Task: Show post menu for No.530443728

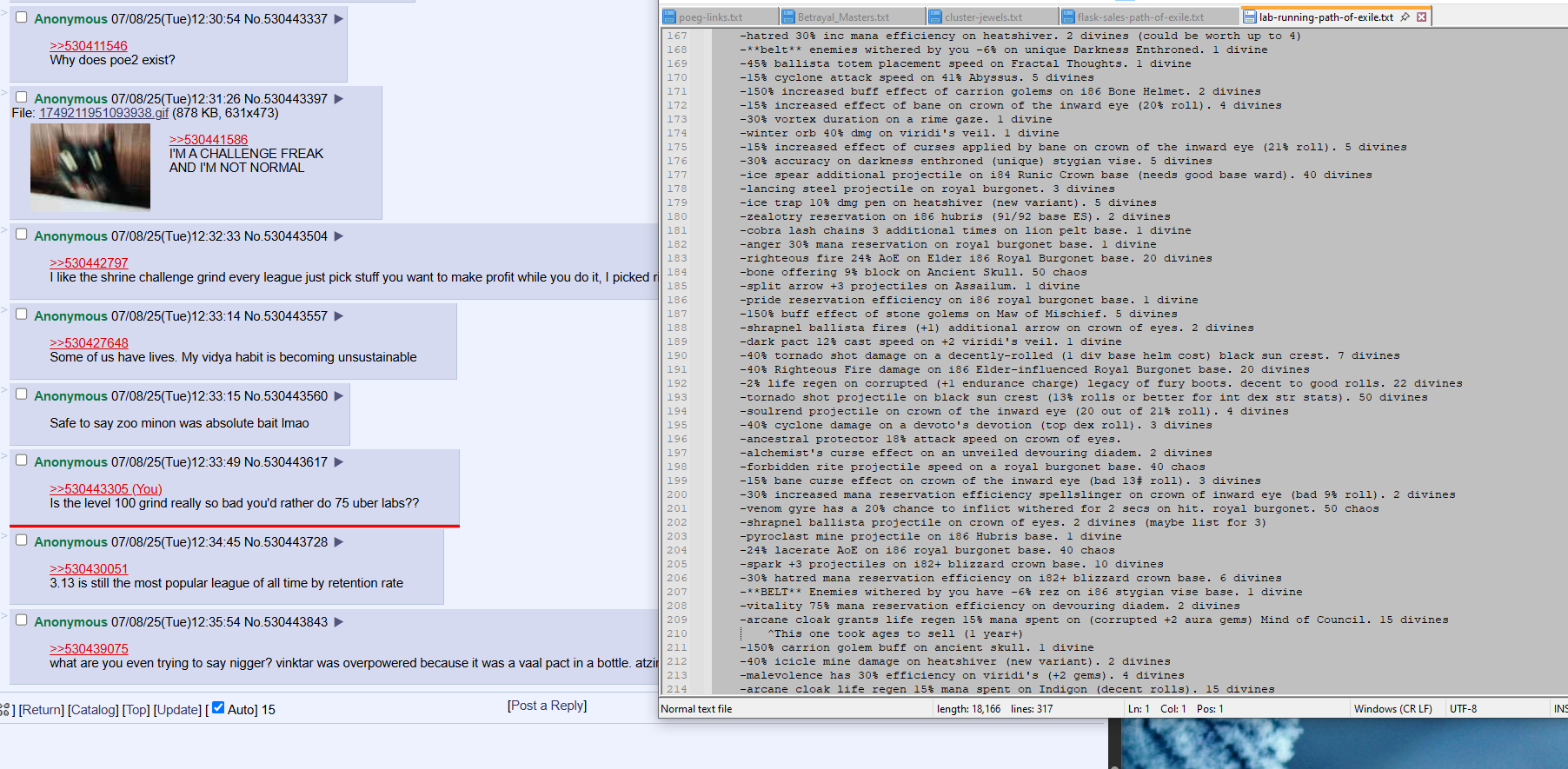Action: [339, 542]
